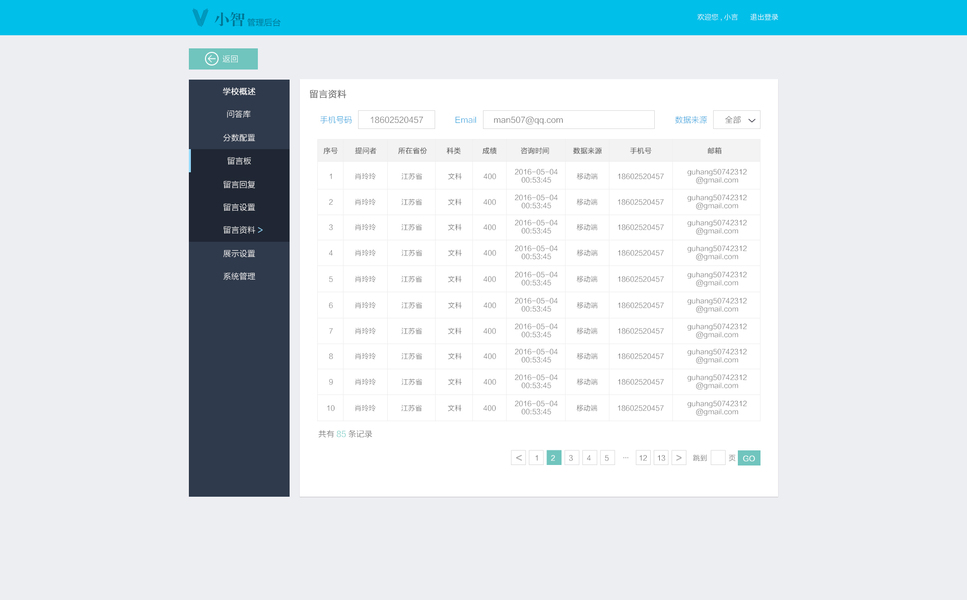Open 留言回复 submenu item
The width and height of the screenshot is (967, 600).
(239, 184)
